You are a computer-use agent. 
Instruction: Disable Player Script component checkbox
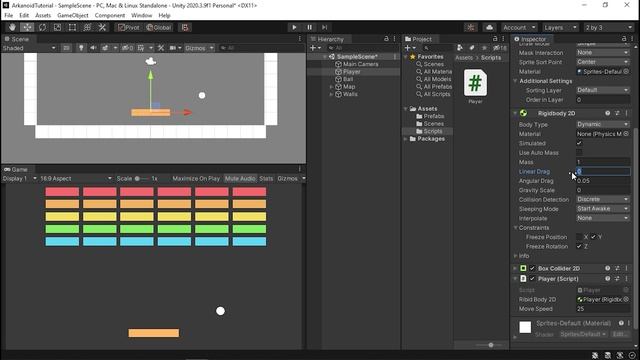[532, 279]
